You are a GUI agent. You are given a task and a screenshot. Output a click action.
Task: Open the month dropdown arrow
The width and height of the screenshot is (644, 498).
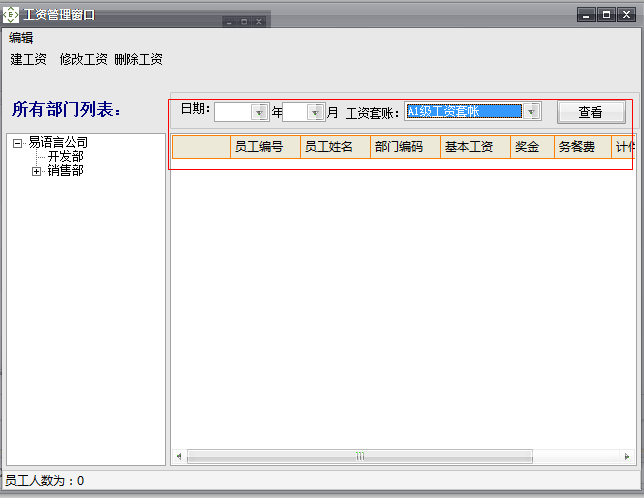pos(315,112)
